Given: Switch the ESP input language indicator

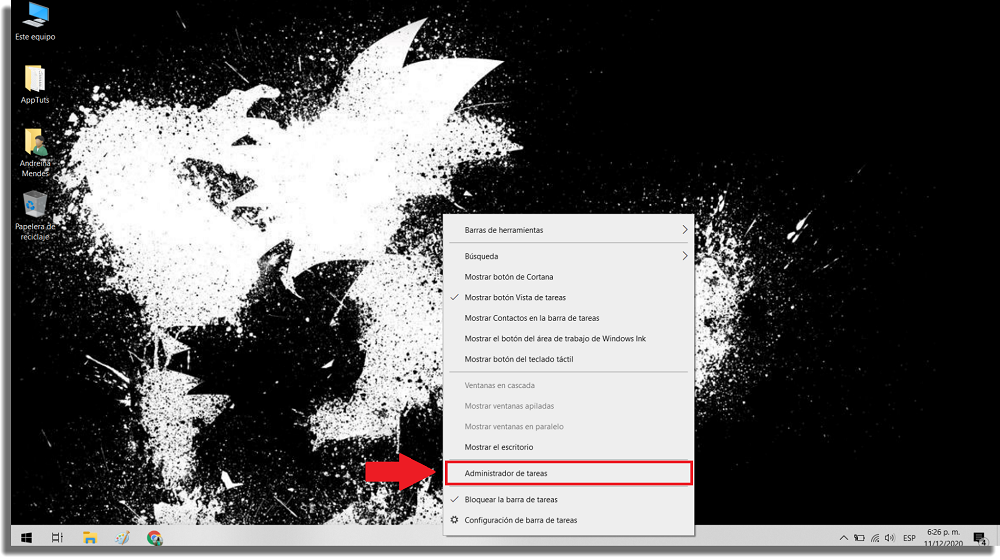Looking at the screenshot, I should (909, 538).
